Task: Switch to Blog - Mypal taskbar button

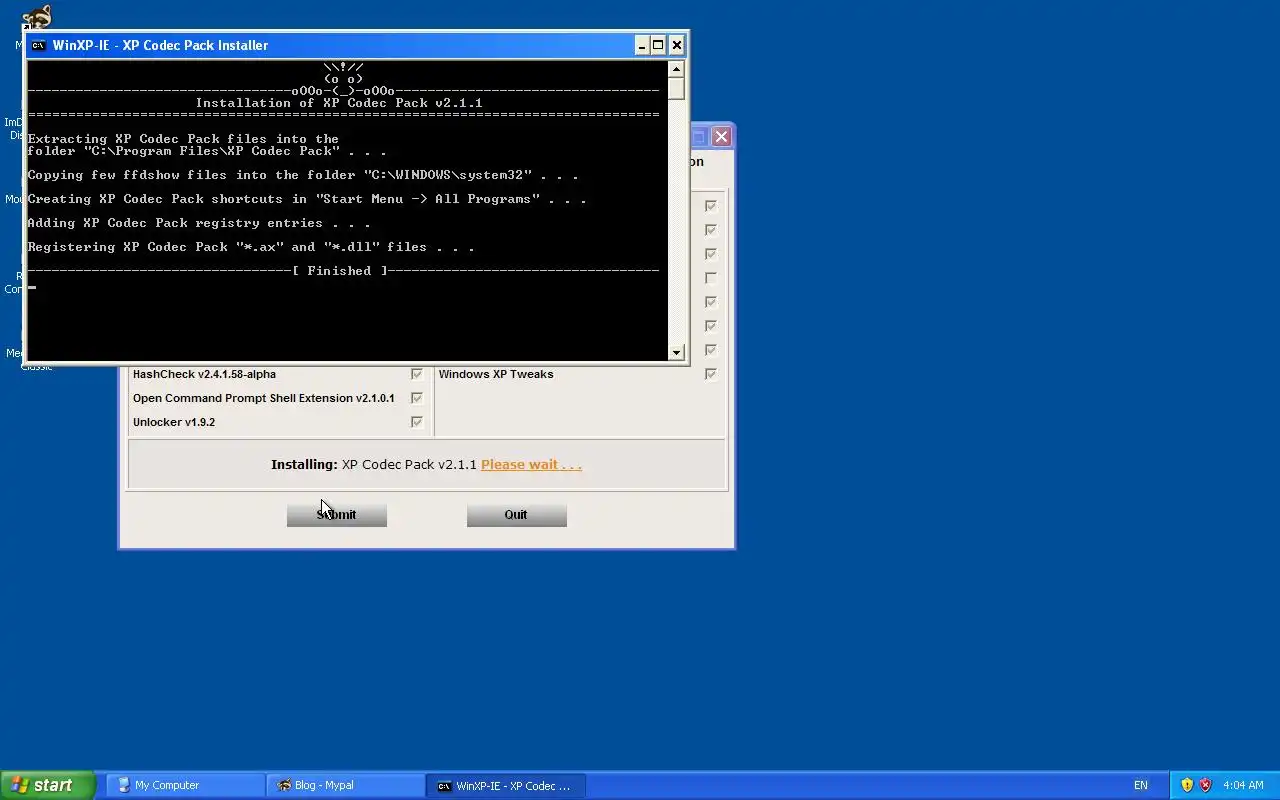Action: (x=345, y=785)
